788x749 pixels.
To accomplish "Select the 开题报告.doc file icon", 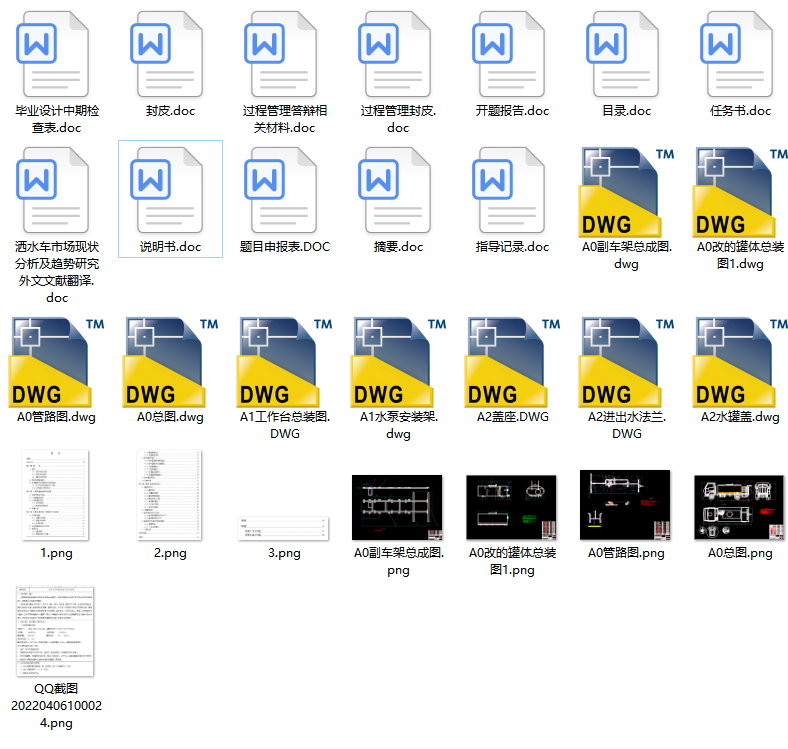I will coord(512,55).
